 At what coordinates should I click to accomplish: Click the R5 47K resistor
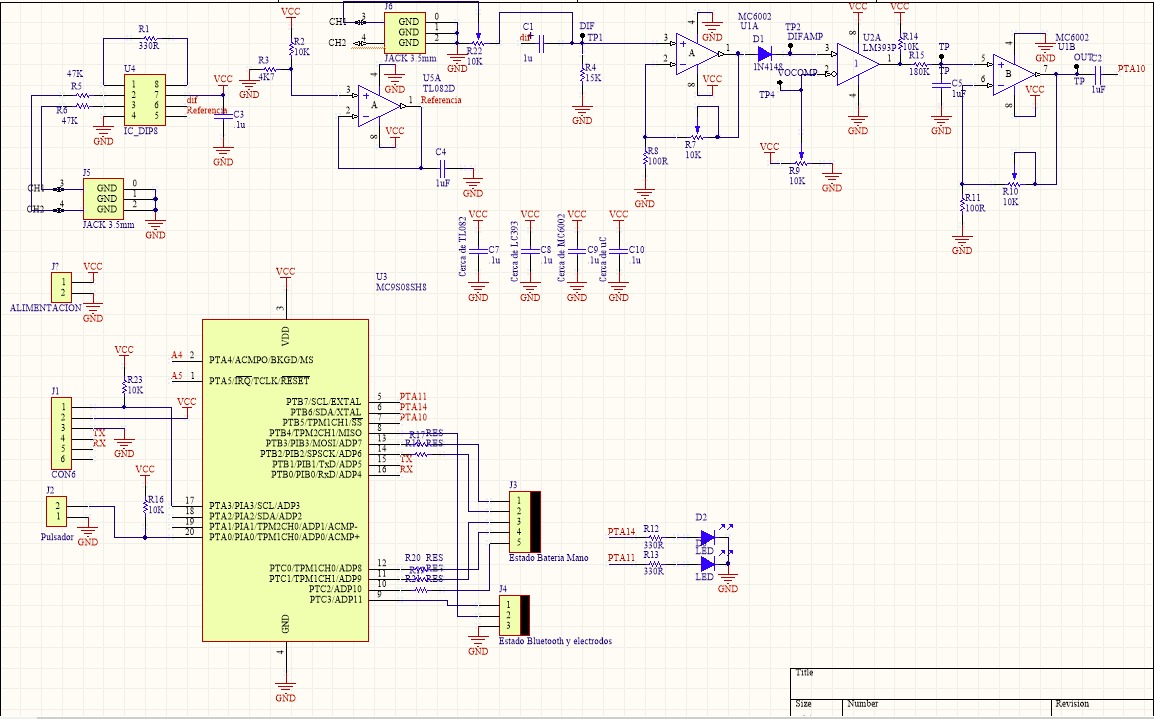coord(83,96)
